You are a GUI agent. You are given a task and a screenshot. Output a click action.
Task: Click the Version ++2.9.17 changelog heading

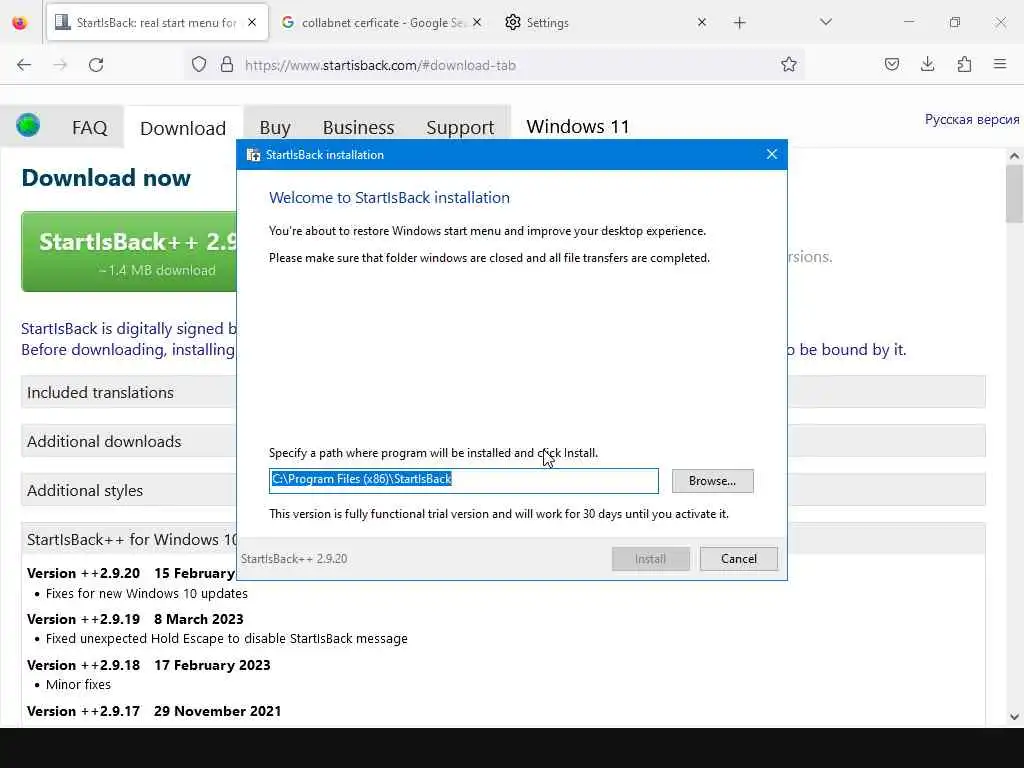point(154,711)
